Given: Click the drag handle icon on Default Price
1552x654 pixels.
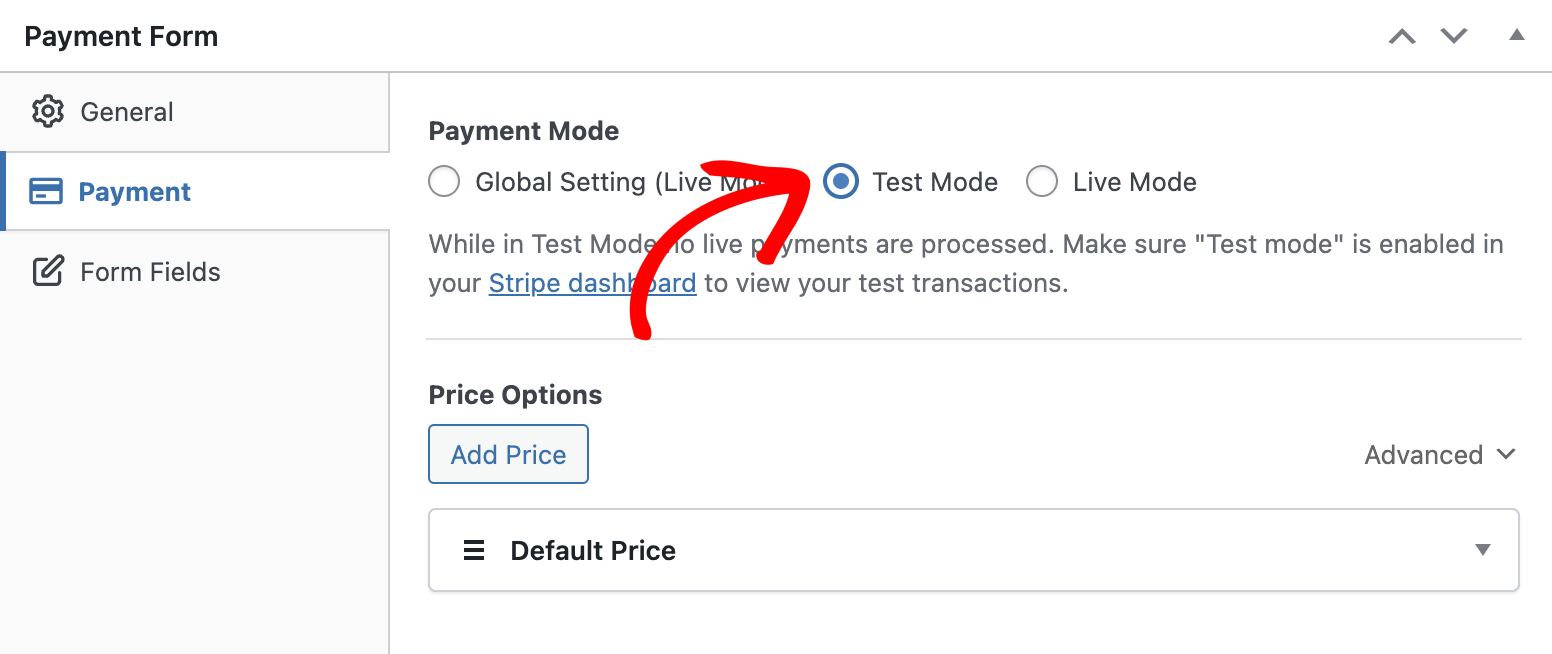Looking at the screenshot, I should coord(472,549).
